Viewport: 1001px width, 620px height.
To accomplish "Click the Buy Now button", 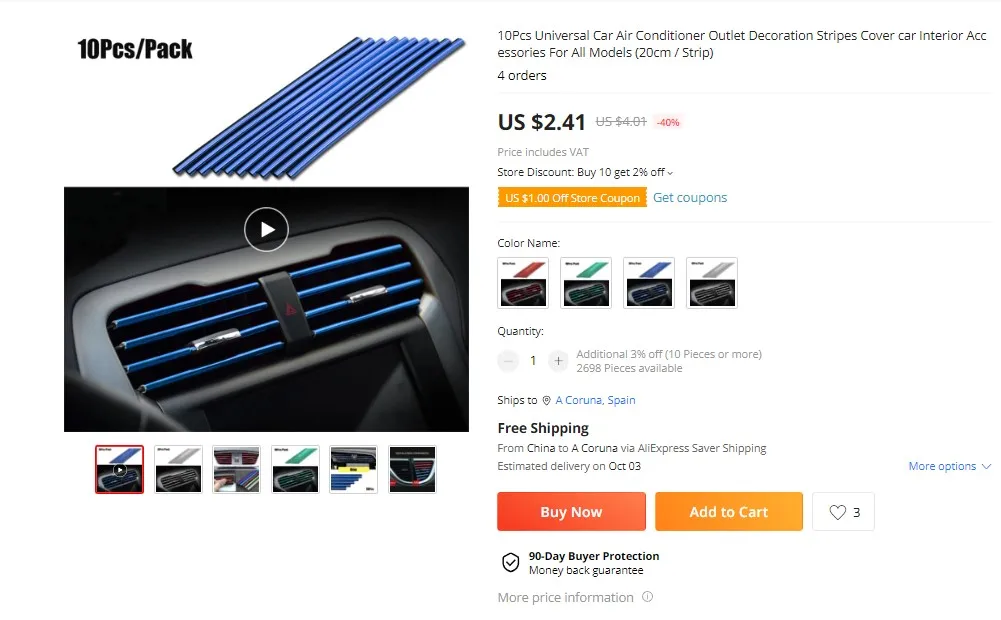I will point(571,511).
